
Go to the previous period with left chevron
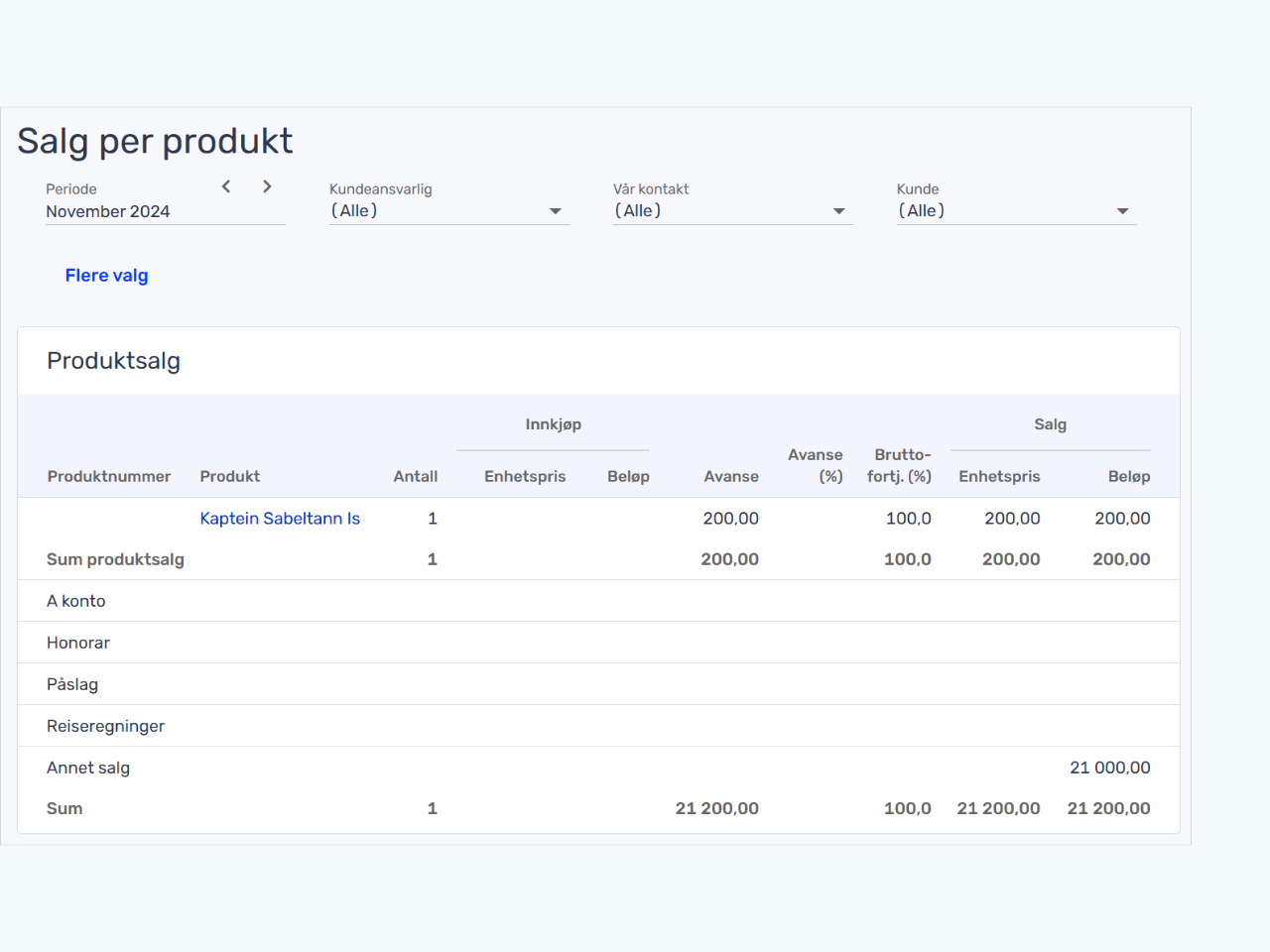coord(226,186)
